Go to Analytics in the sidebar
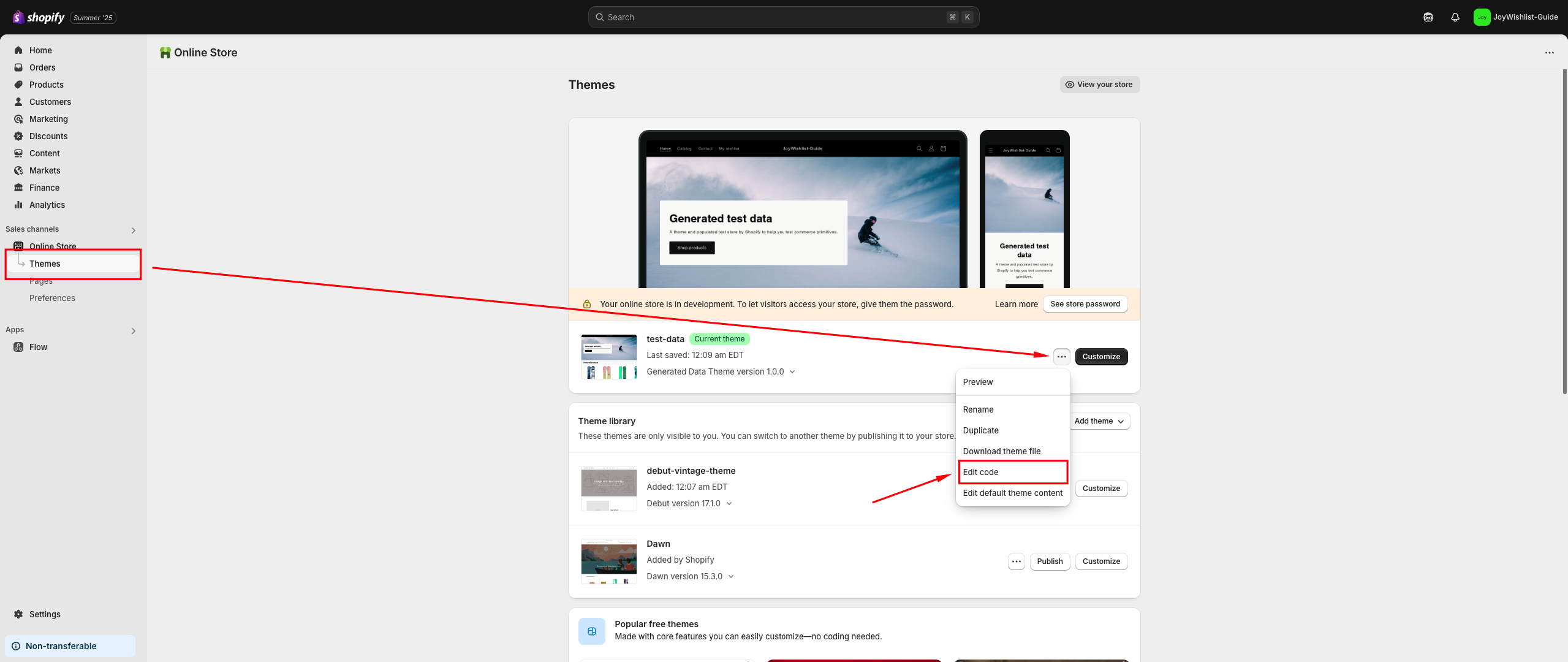This screenshot has height=662, width=1568. click(x=47, y=205)
